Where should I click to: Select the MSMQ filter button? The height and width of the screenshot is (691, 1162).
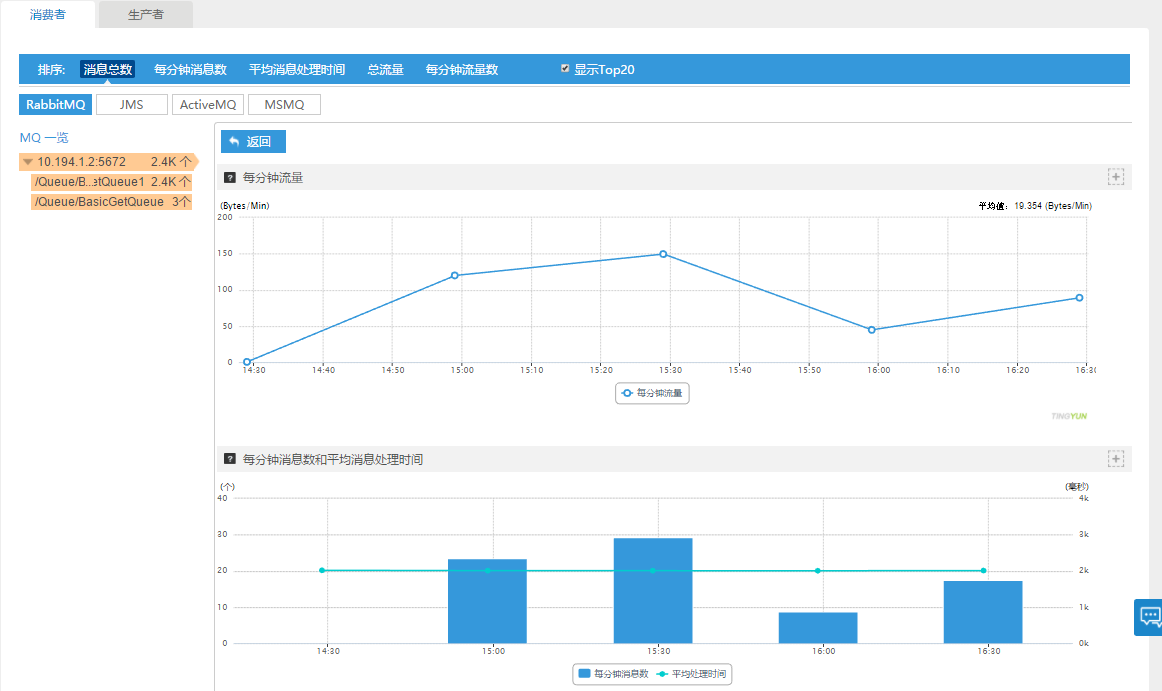pyautogui.click(x=285, y=105)
